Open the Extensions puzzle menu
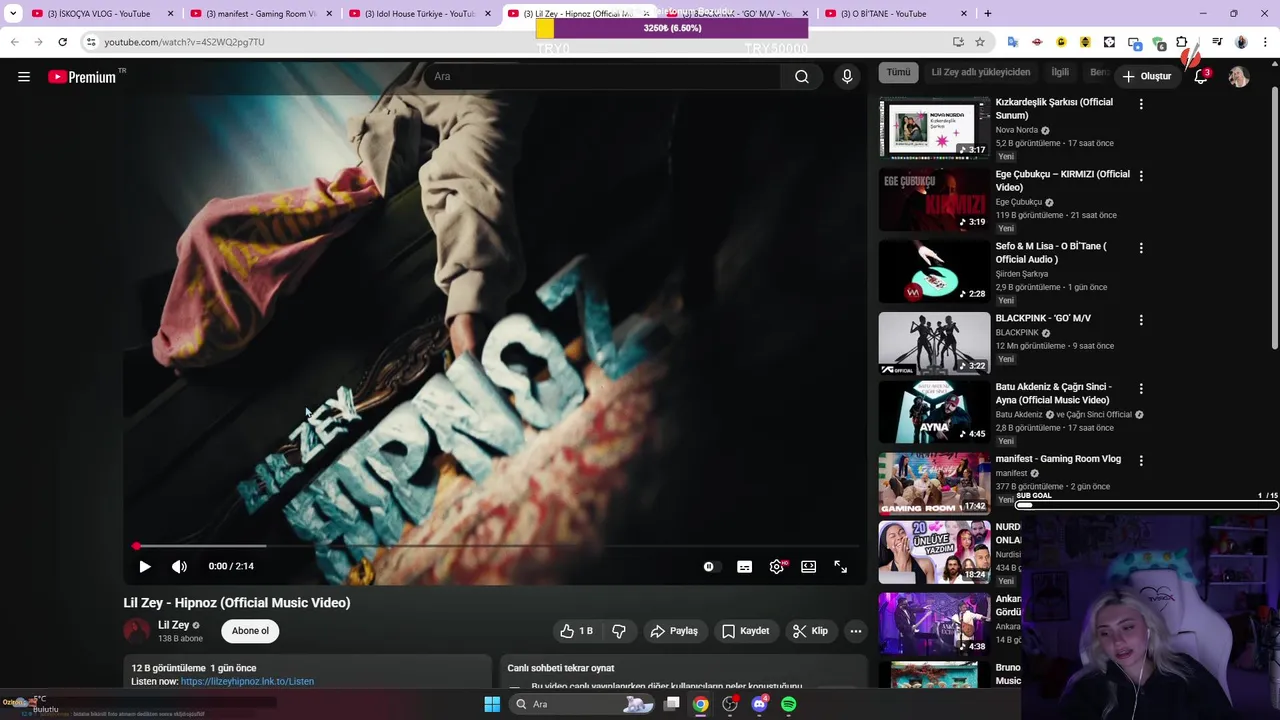Screen dimensions: 1280x720 (x=1182, y=42)
